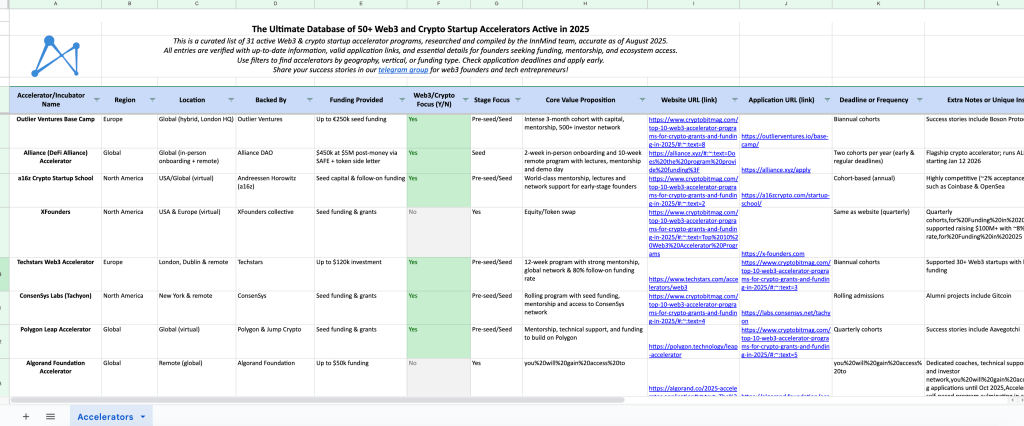Open the alliance.xyz/apply link
The width and height of the screenshot is (1024, 426).
click(x=776, y=169)
